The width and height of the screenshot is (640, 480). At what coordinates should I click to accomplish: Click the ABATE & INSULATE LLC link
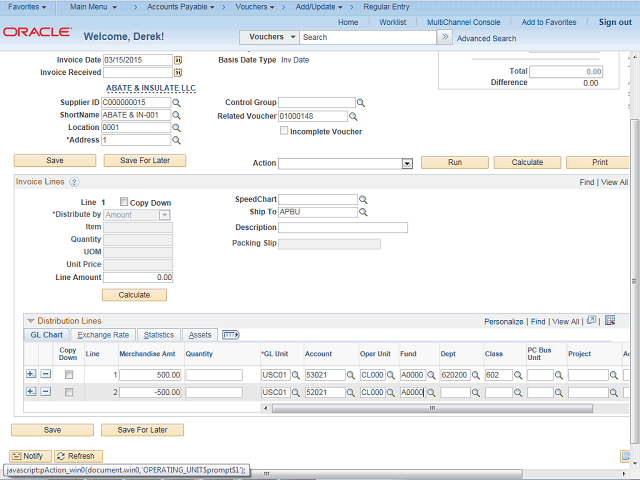149,88
